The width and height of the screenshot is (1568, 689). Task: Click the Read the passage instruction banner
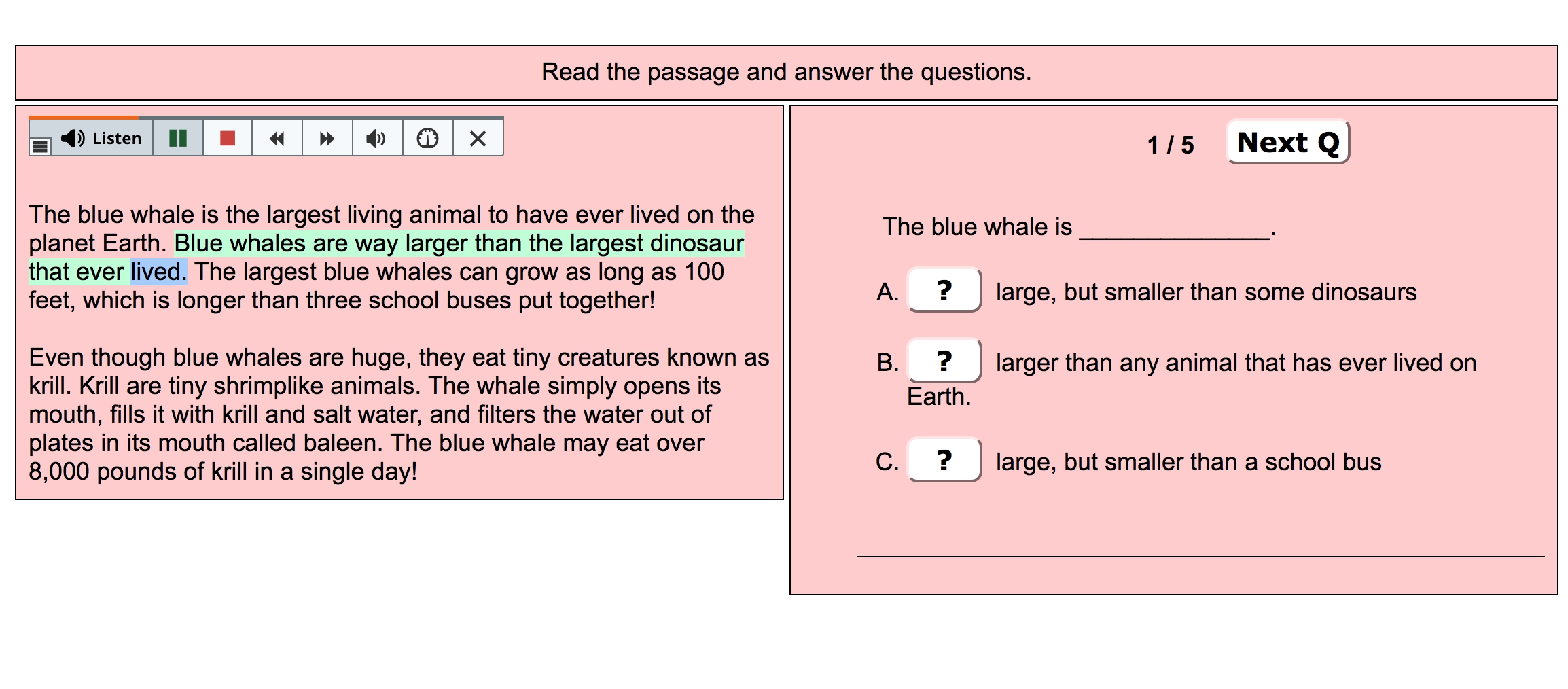(786, 72)
